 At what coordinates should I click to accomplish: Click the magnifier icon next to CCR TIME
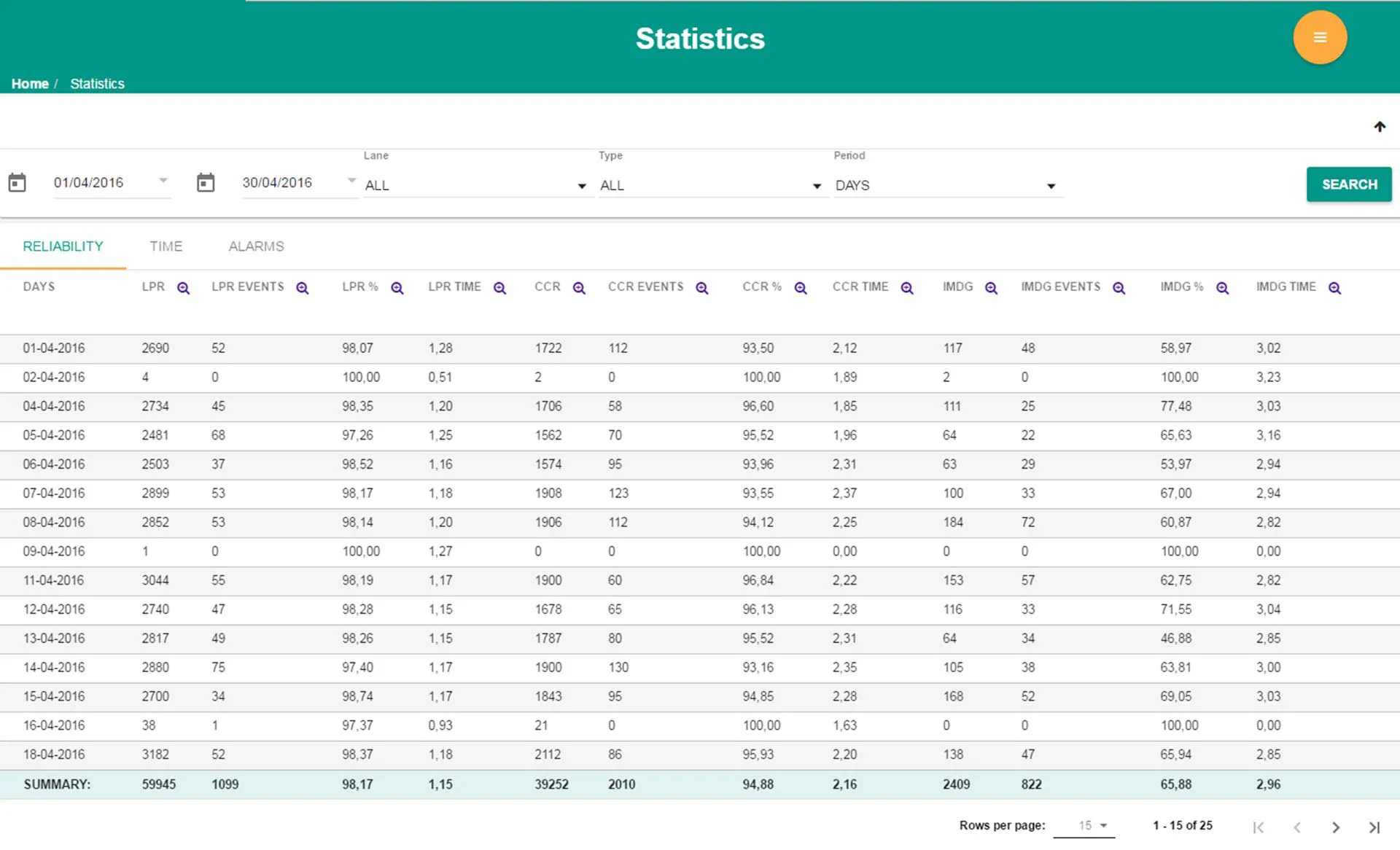coord(907,288)
